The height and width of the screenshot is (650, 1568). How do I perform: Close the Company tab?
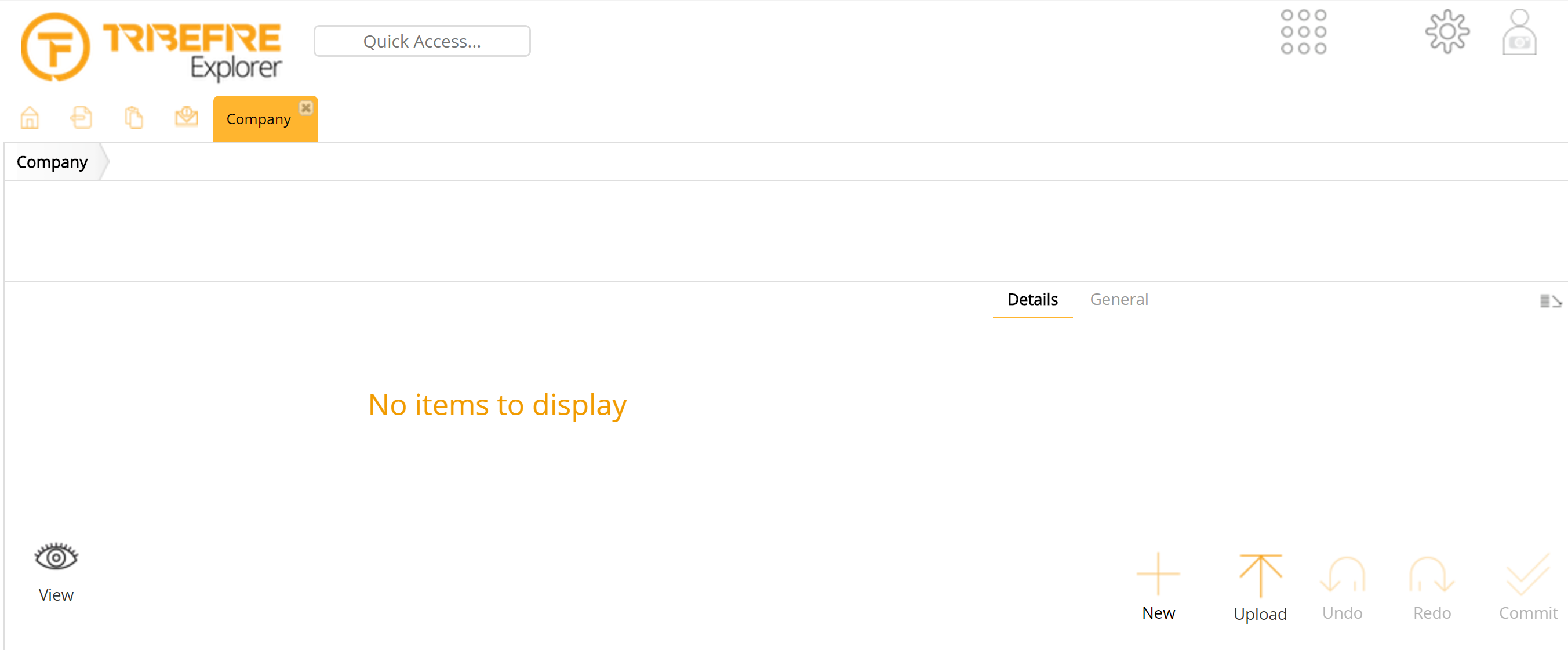305,108
